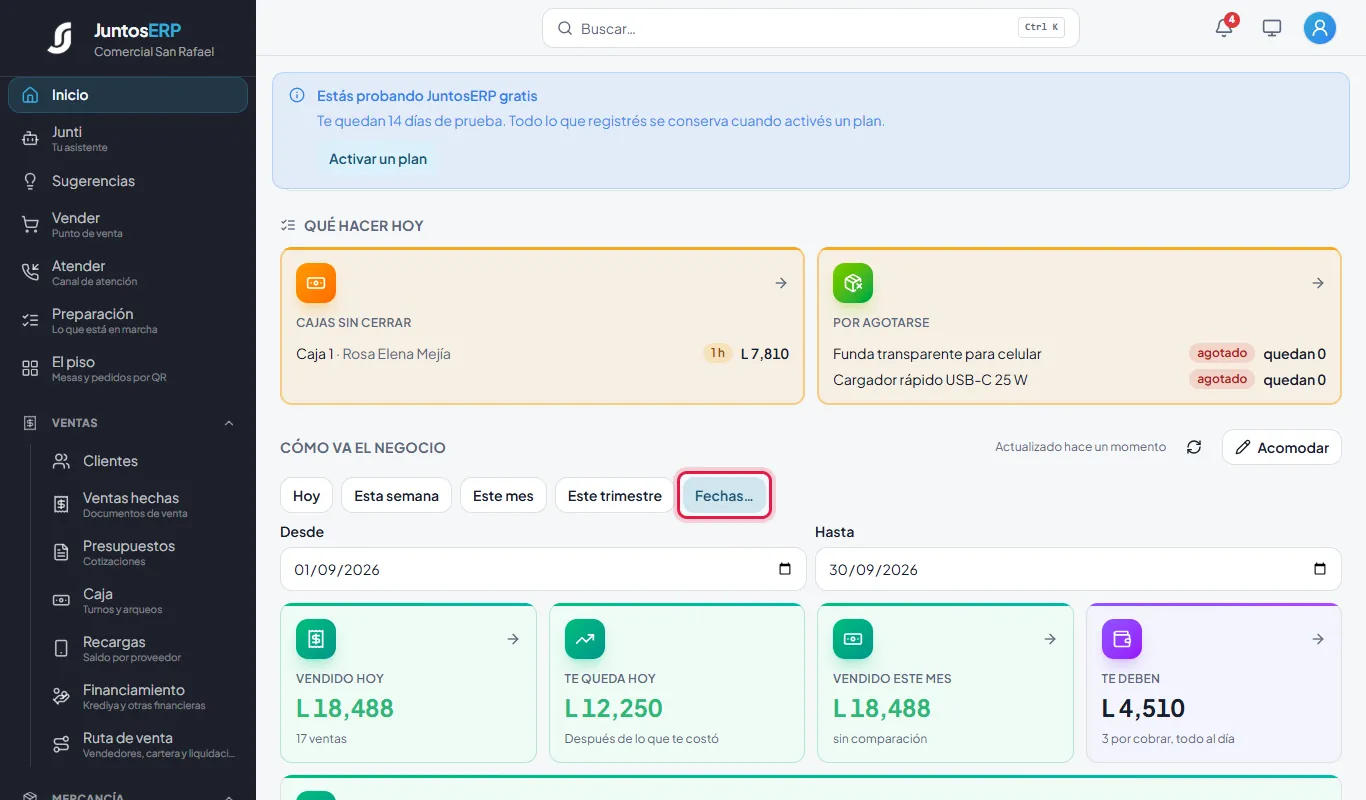
Task: Open Atender canal de atención
Action: click(128, 273)
